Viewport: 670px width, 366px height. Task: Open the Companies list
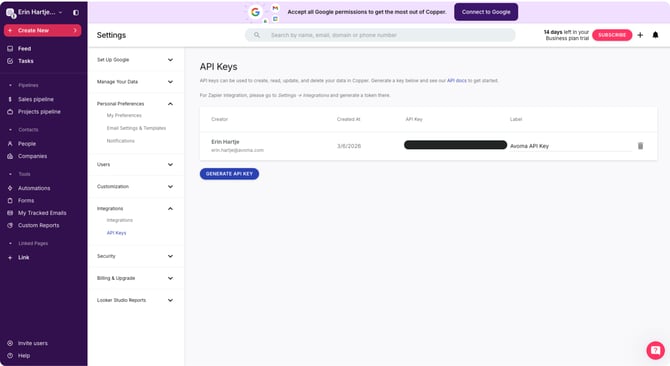(x=32, y=156)
